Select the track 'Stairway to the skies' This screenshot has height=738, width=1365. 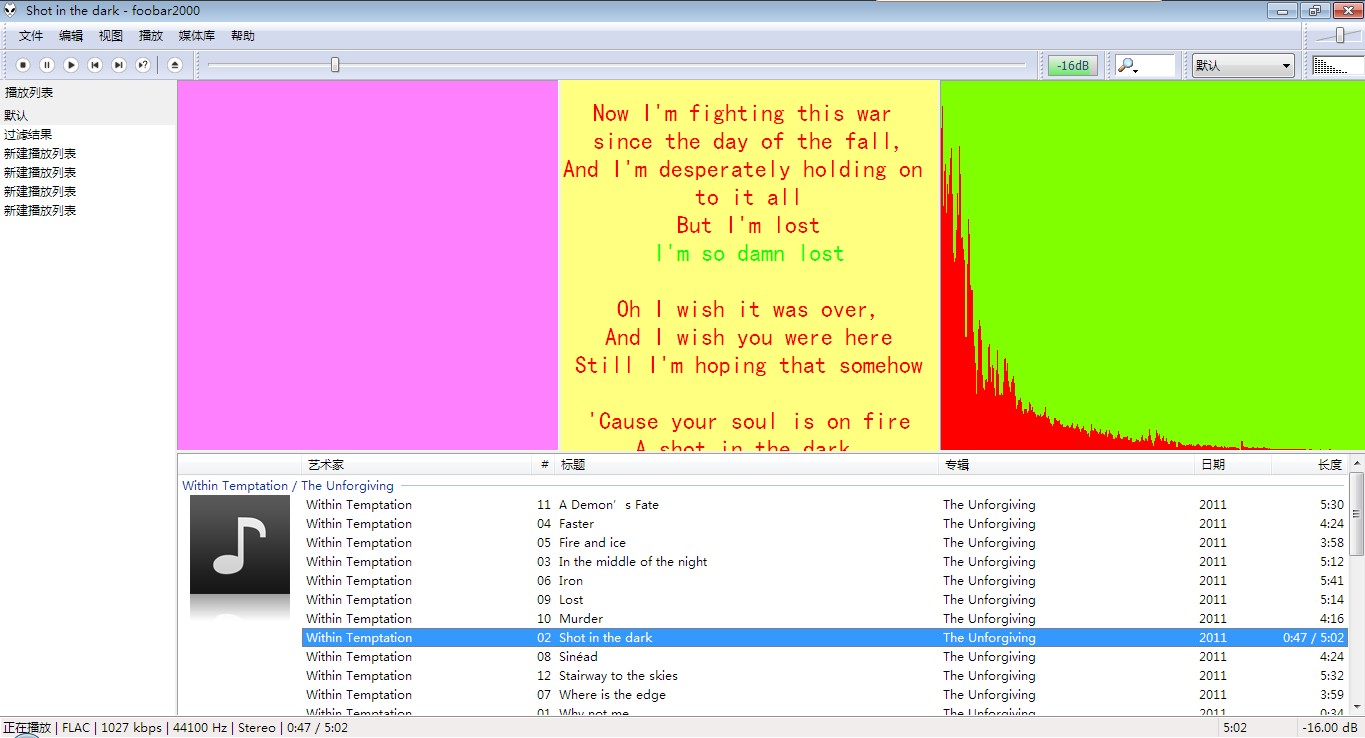click(825, 676)
